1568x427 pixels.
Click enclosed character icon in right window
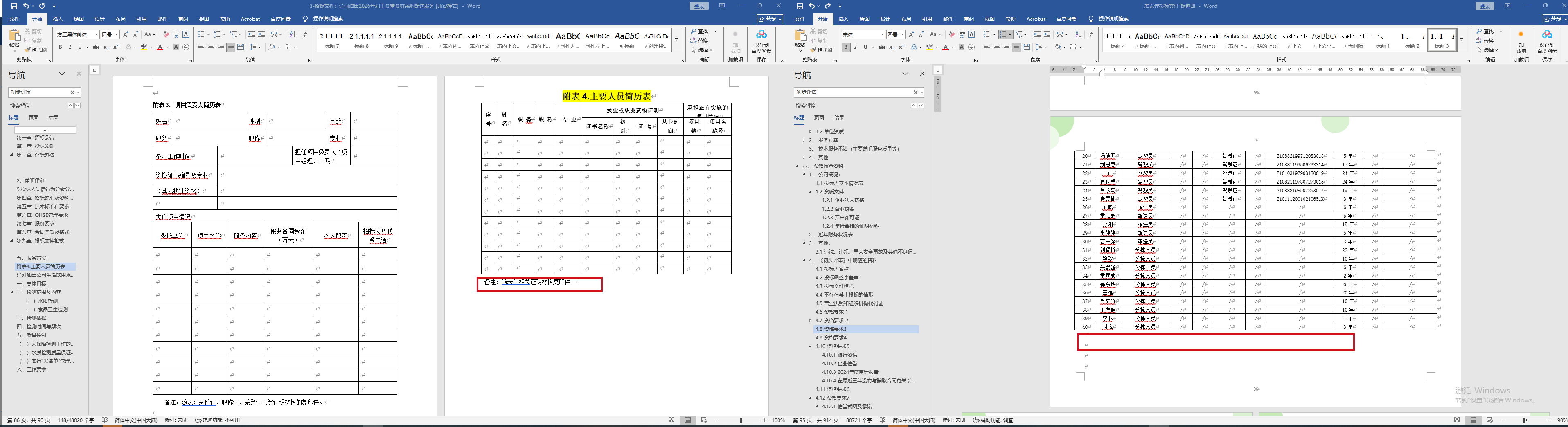(971, 47)
